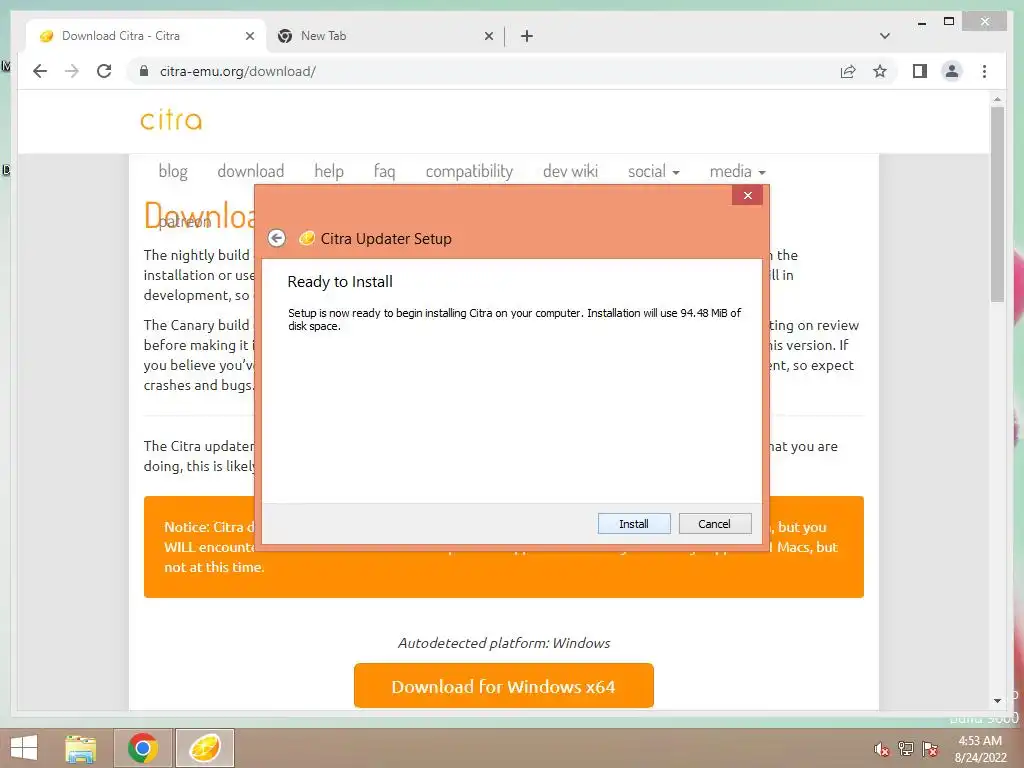
Task: Close the Download Citra tab
Action: (x=249, y=37)
